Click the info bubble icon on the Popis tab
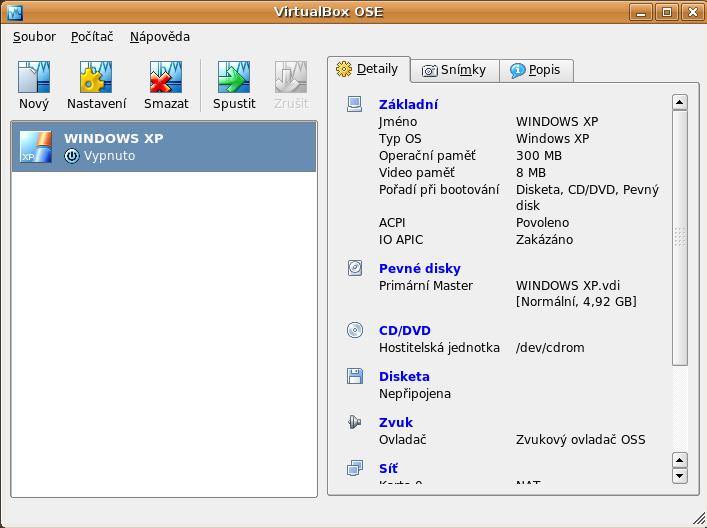The width and height of the screenshot is (707, 528). point(517,70)
